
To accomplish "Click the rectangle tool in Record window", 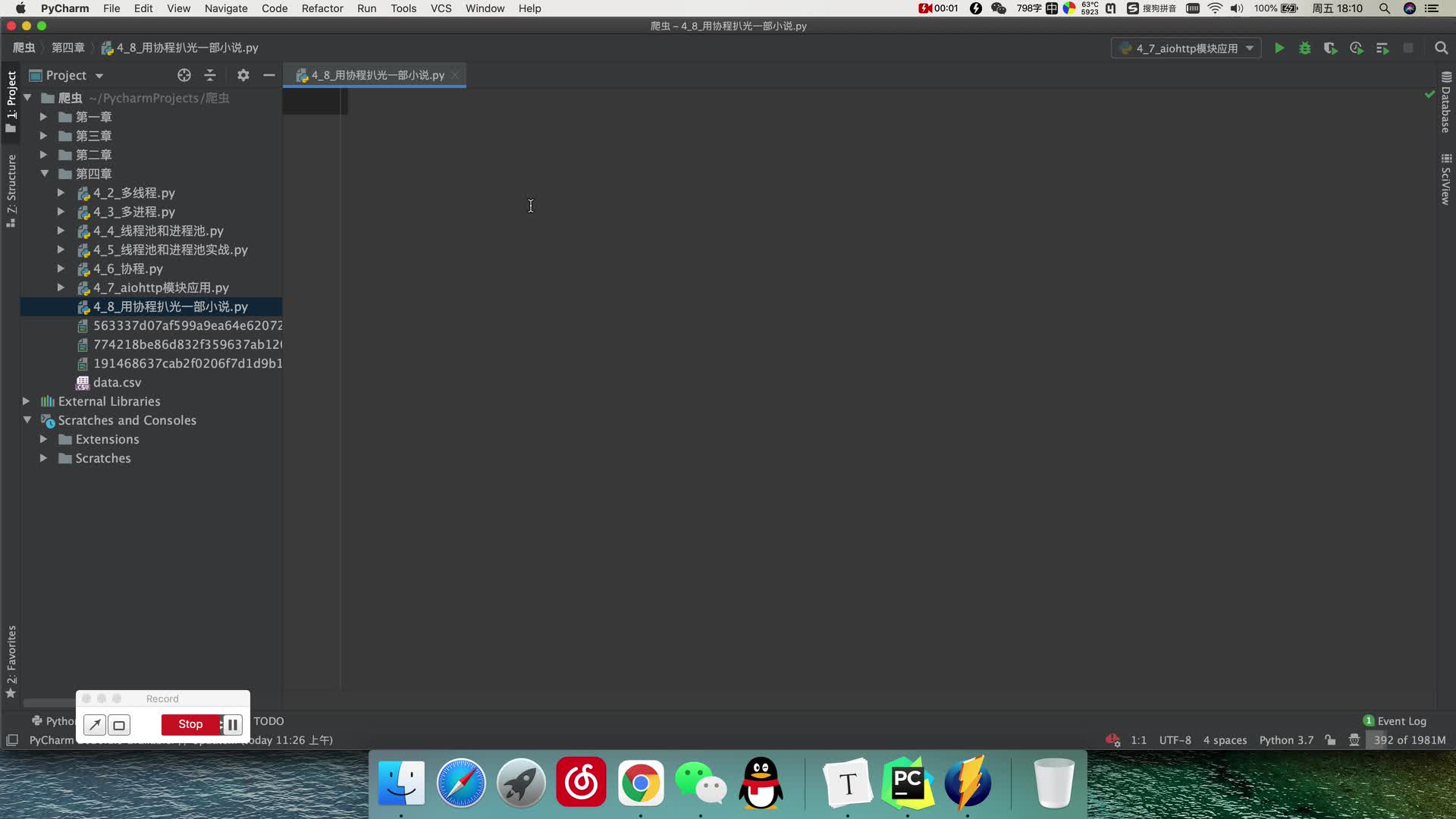I will [119, 725].
